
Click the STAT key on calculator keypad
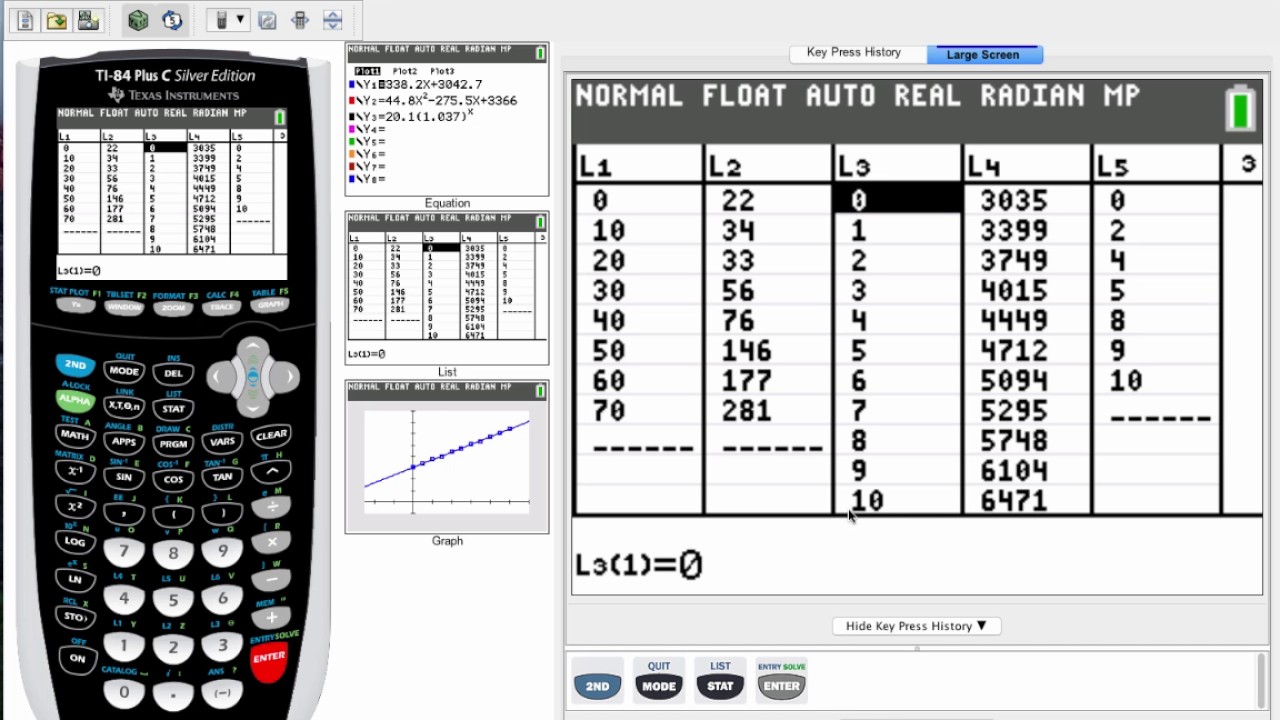(x=173, y=408)
